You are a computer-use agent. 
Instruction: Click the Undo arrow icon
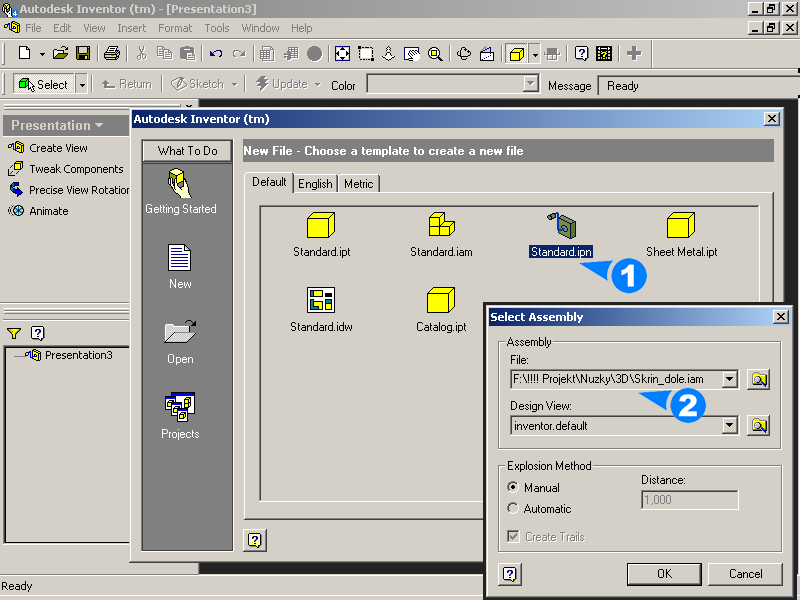216,54
